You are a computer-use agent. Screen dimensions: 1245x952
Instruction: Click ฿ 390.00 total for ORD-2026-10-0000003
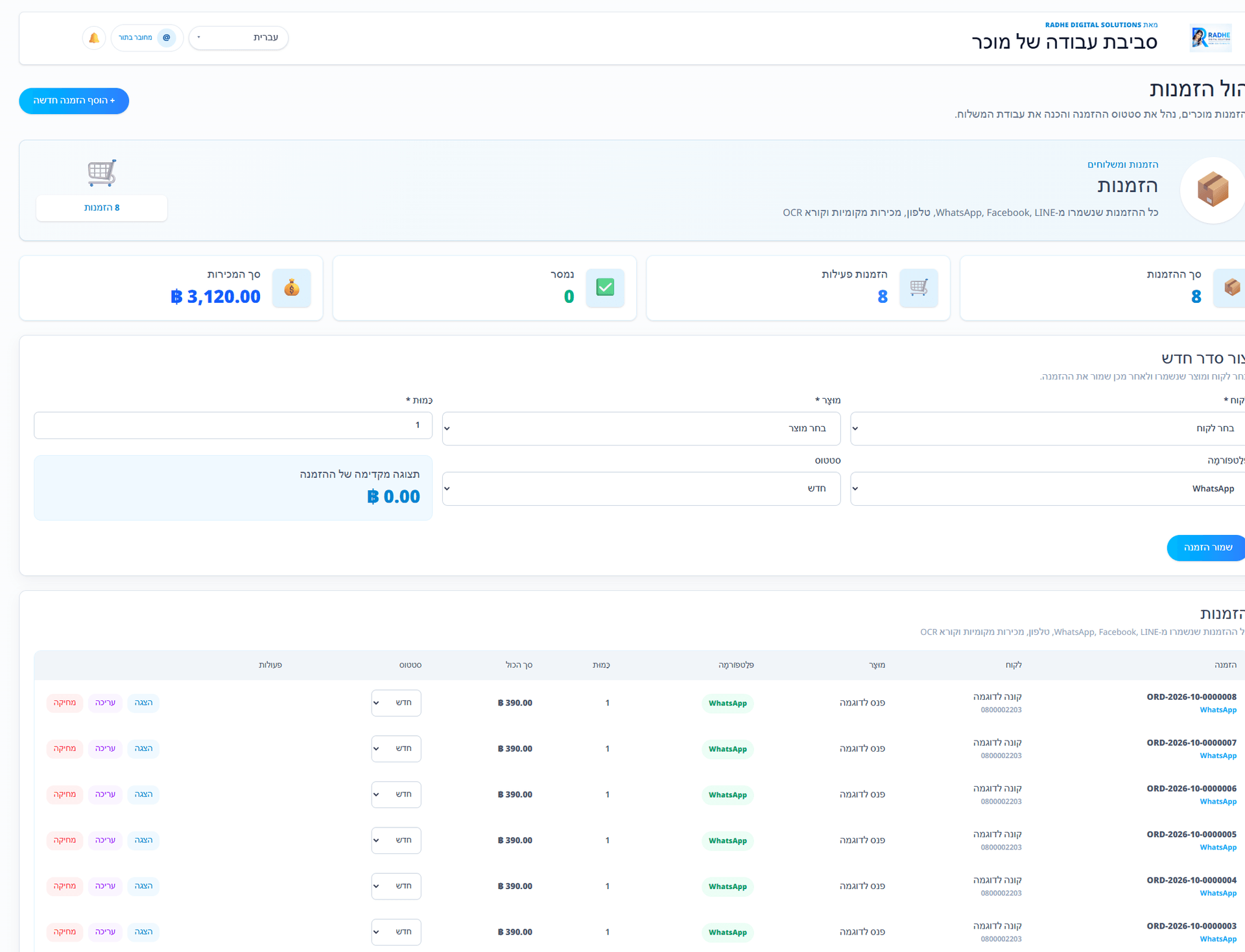[515, 933]
